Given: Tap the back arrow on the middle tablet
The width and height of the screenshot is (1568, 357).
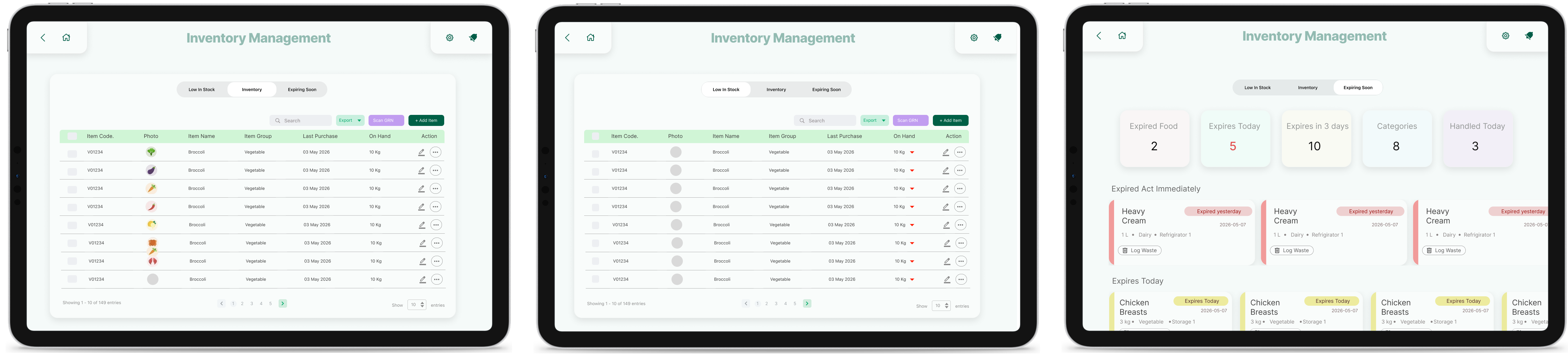Looking at the screenshot, I should pos(567,38).
